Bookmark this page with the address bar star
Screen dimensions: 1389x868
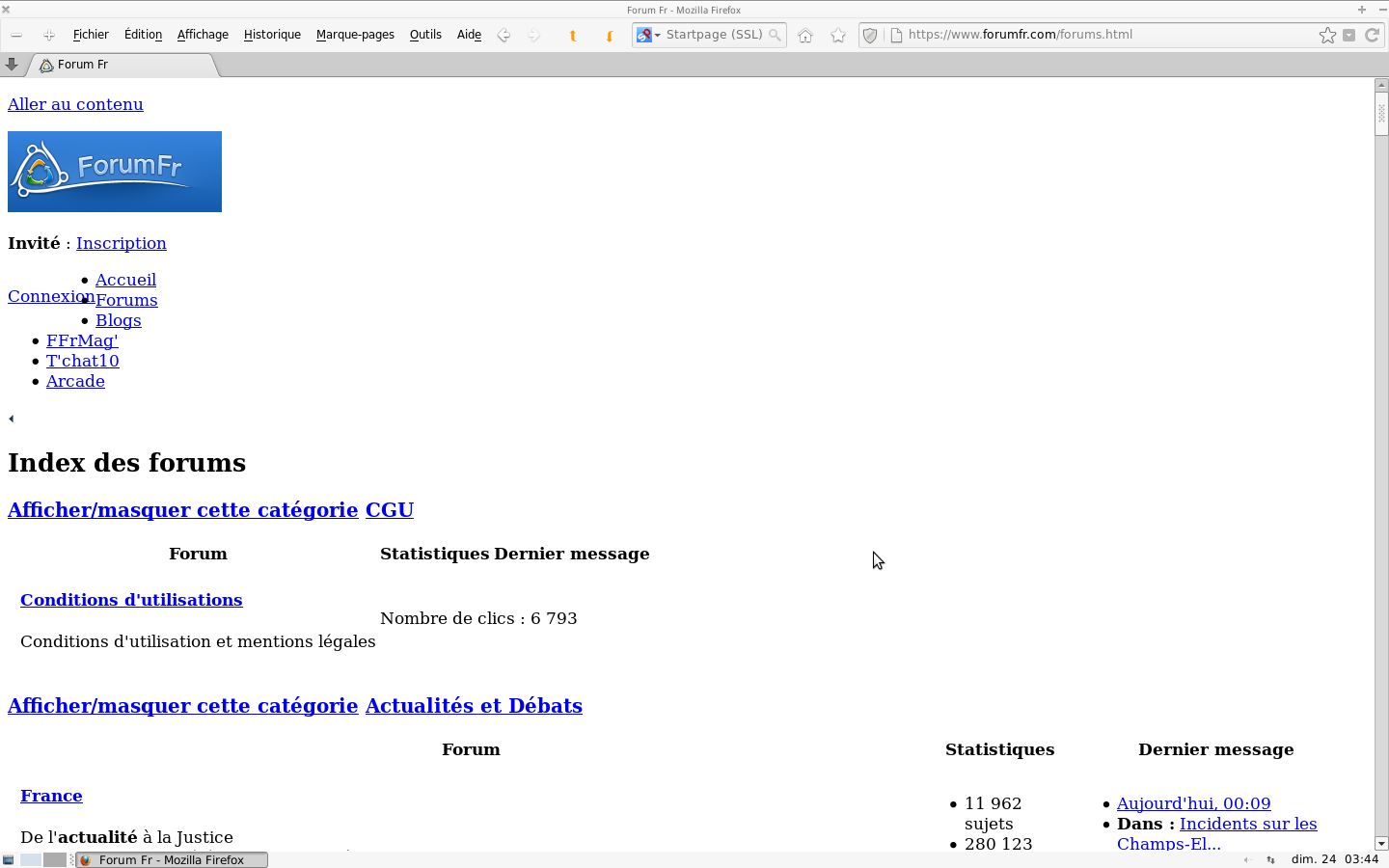[x=1327, y=35]
